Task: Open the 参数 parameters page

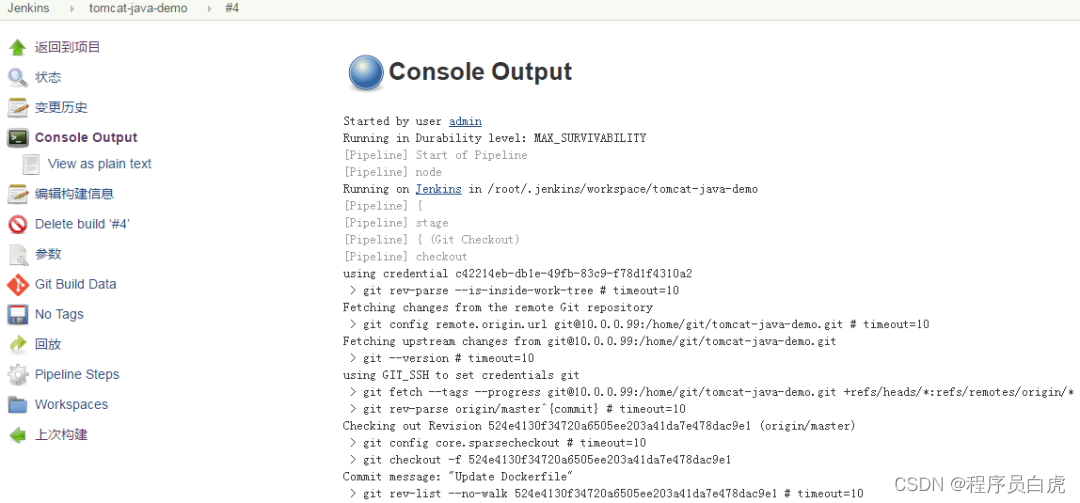Action: click(48, 254)
